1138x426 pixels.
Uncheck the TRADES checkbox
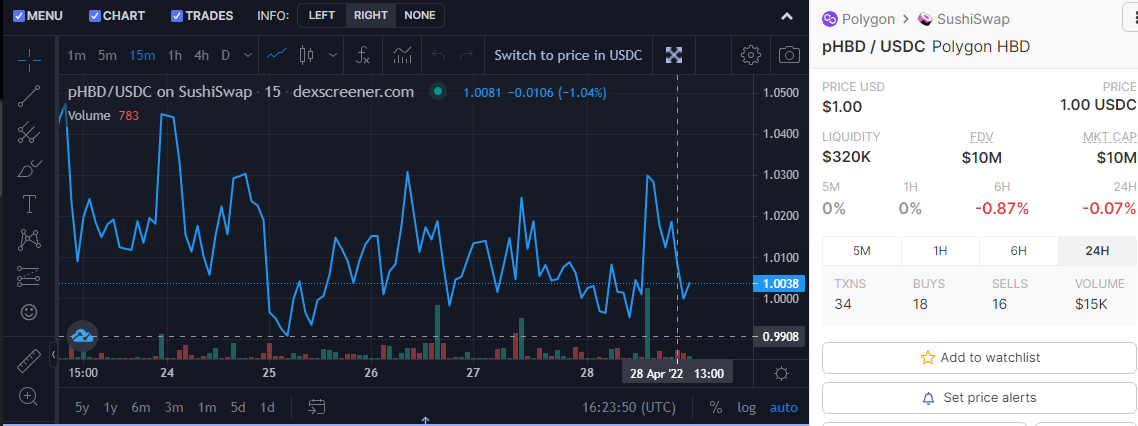tap(177, 16)
